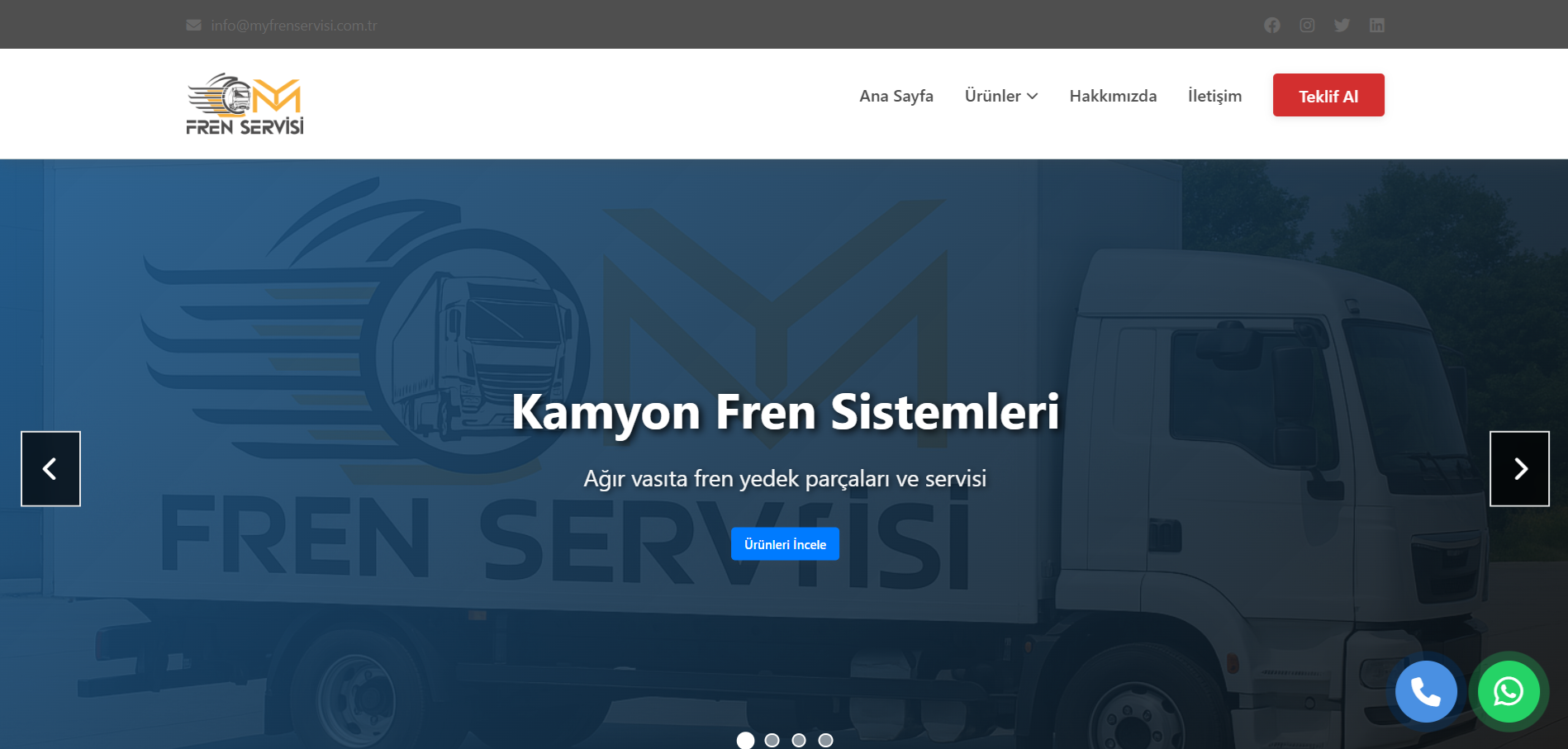Open the Ana Sayfa menu item
Image resolution: width=1568 pixels, height=749 pixels.
896,95
